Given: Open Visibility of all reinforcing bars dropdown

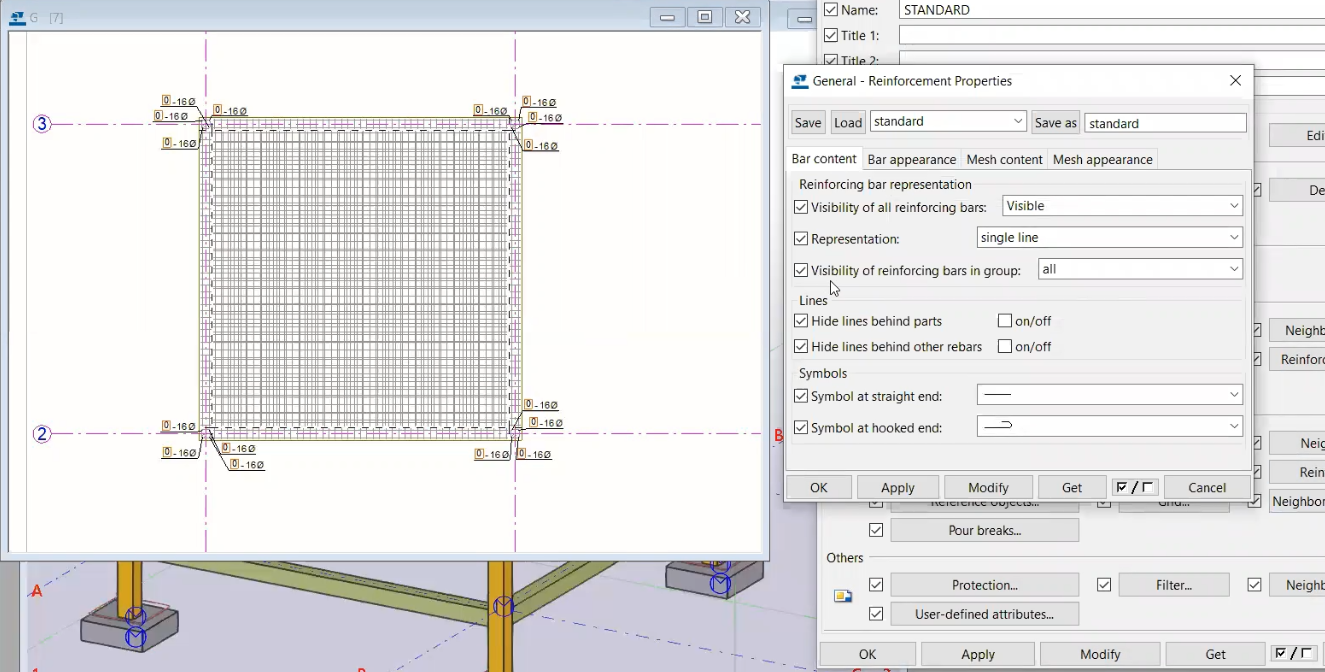Looking at the screenshot, I should pyautogui.click(x=1122, y=206).
